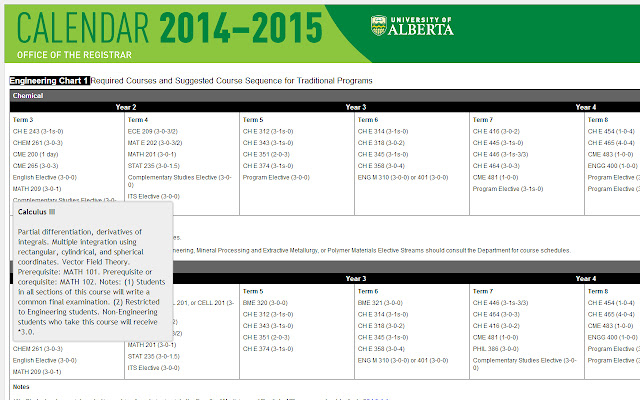Click Program Elective (3-1s-0) in Term 7
Viewport: 640px width, 400px height.
coord(508,189)
